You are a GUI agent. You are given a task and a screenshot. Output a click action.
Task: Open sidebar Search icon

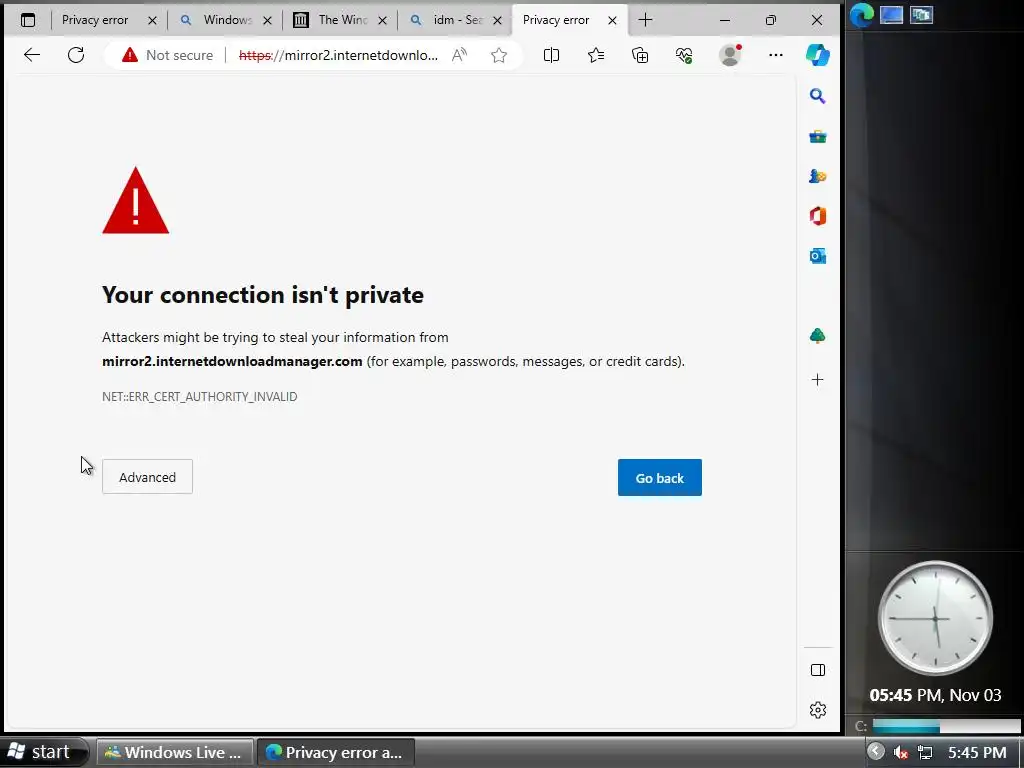pyautogui.click(x=818, y=97)
